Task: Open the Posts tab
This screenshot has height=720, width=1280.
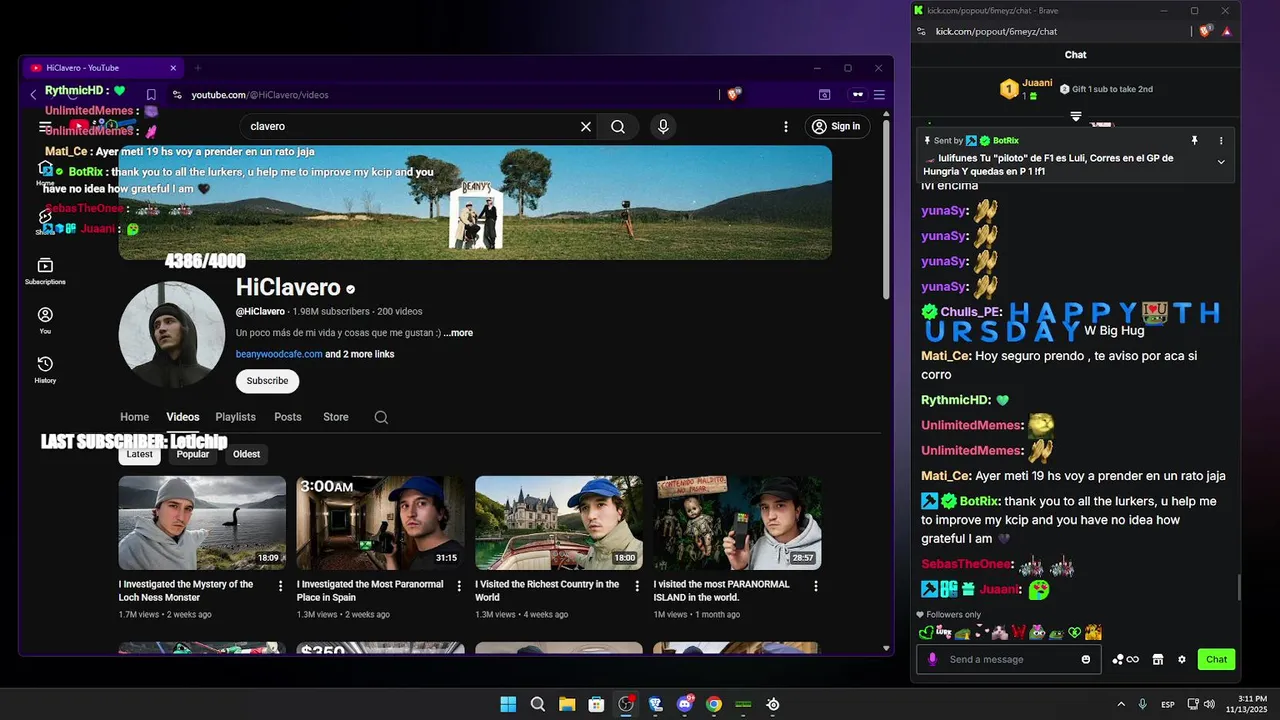Action: coord(288,417)
